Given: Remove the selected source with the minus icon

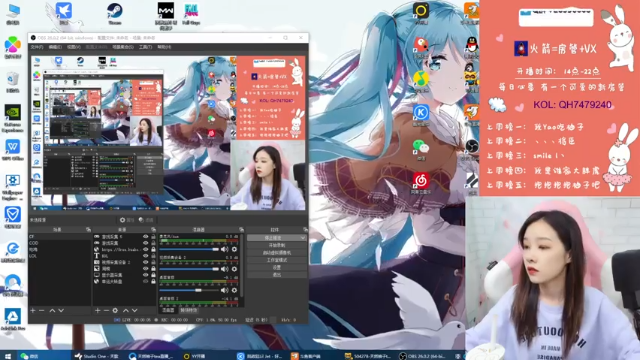Looking at the screenshot, I should (106, 311).
